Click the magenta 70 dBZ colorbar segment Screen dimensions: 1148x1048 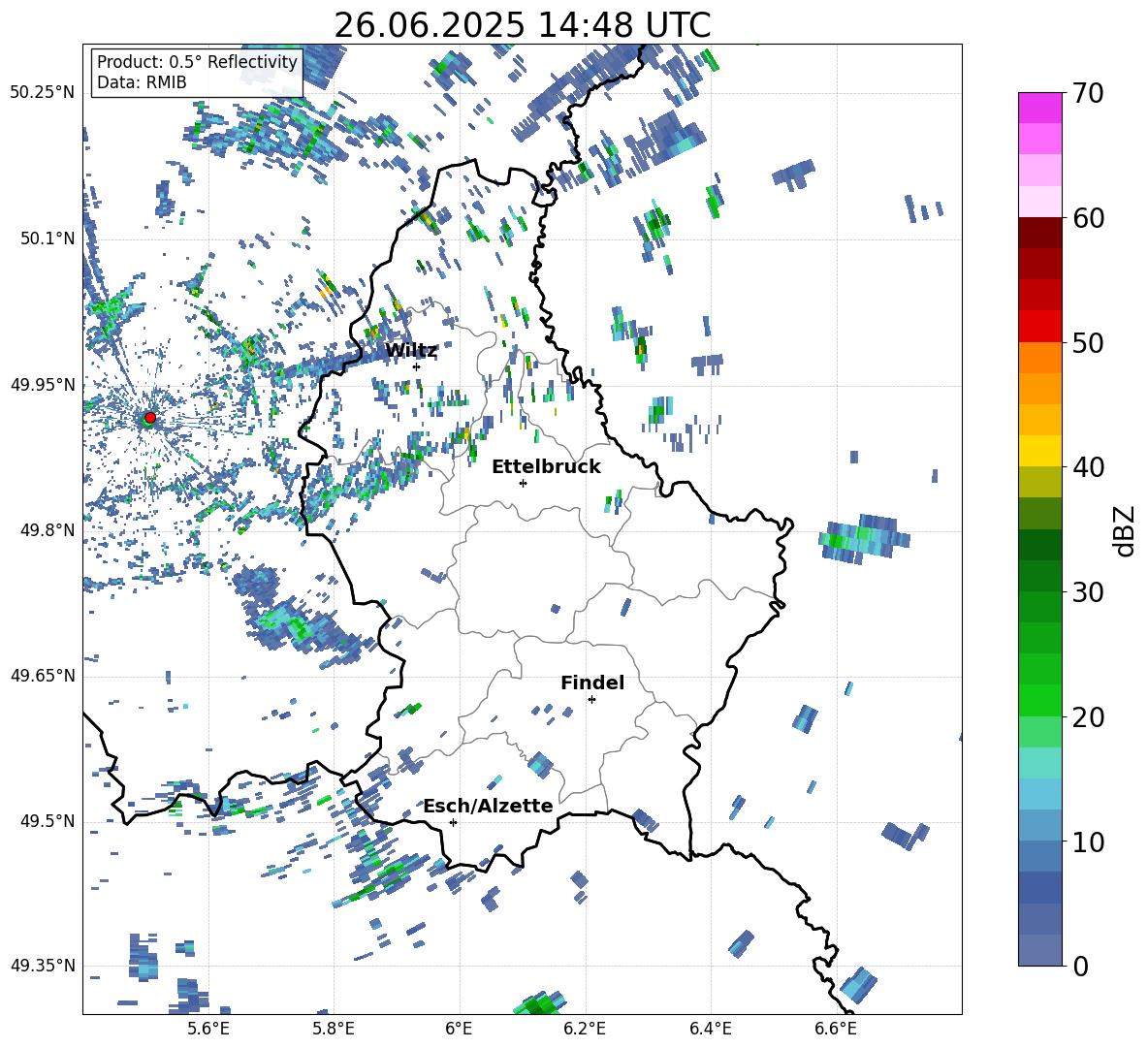(x=1039, y=108)
